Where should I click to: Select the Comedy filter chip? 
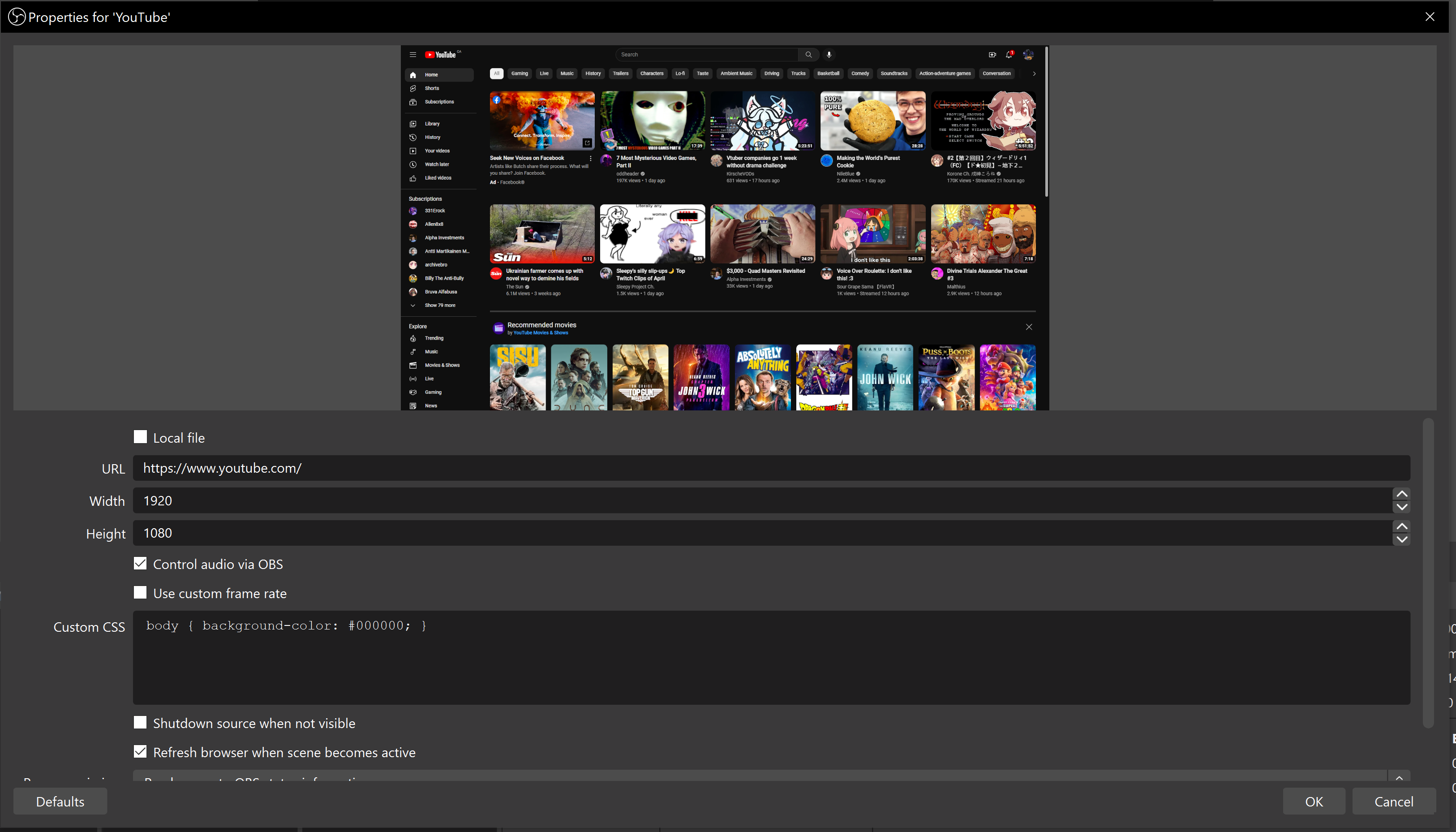859,74
